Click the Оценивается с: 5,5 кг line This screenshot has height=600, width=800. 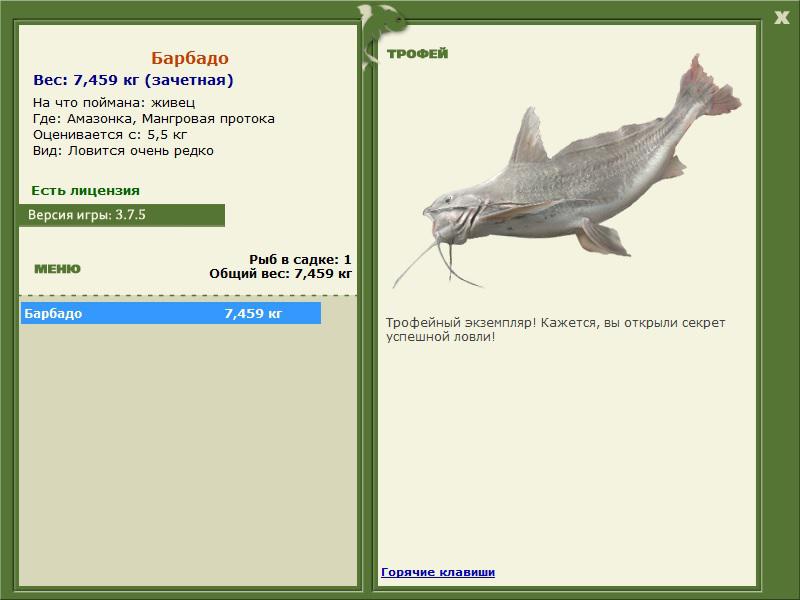point(110,135)
